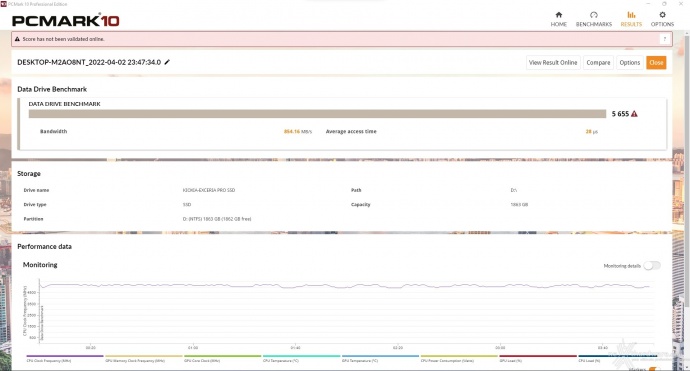Click the average access time value
Viewport: 690px width, 371px height.
pos(591,131)
